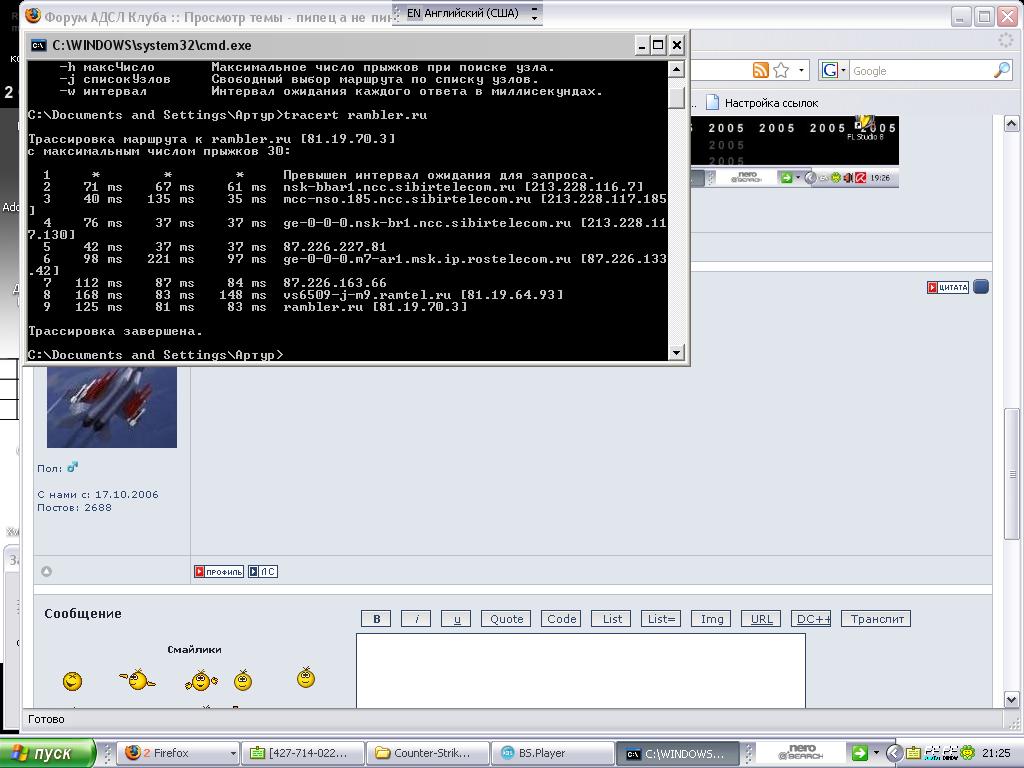Screen dimensions: 1024x768
Task: Insert a DC++ link tag
Action: click(811, 618)
